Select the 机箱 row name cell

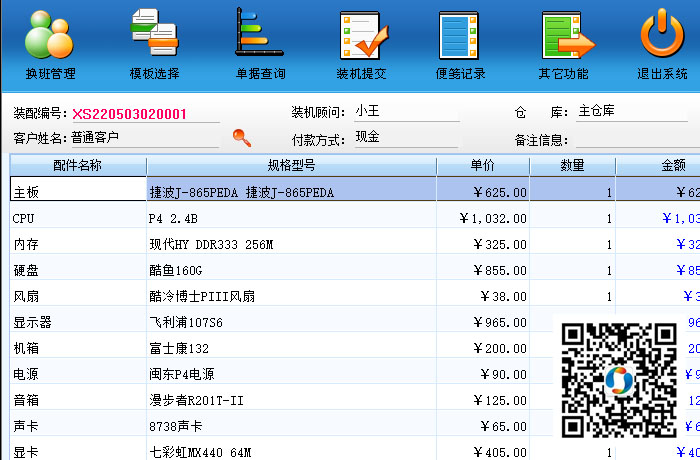pos(78,344)
